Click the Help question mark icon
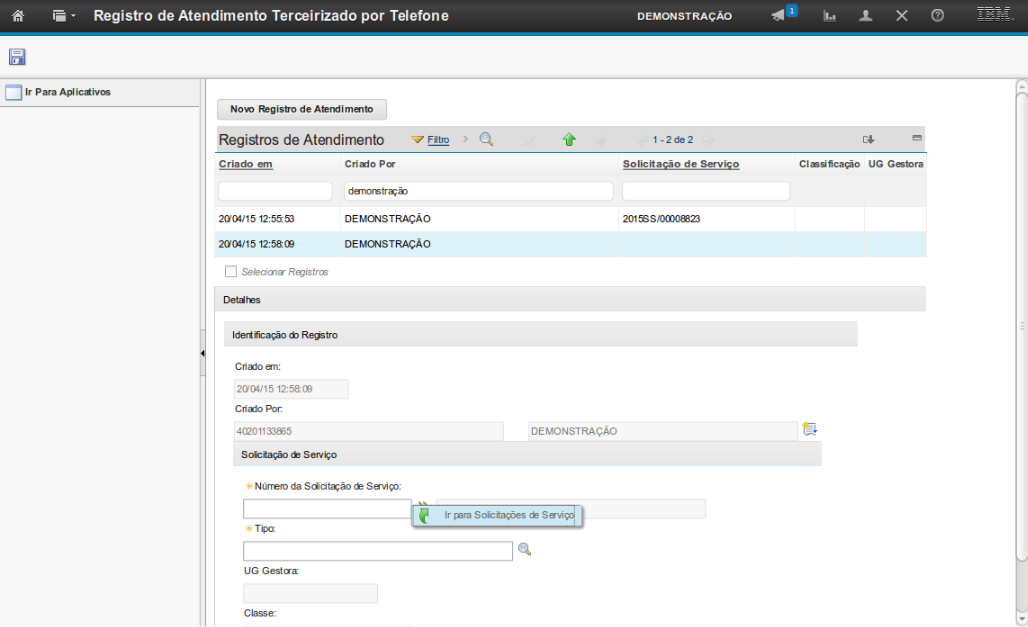The height and width of the screenshot is (627, 1028). point(937,16)
